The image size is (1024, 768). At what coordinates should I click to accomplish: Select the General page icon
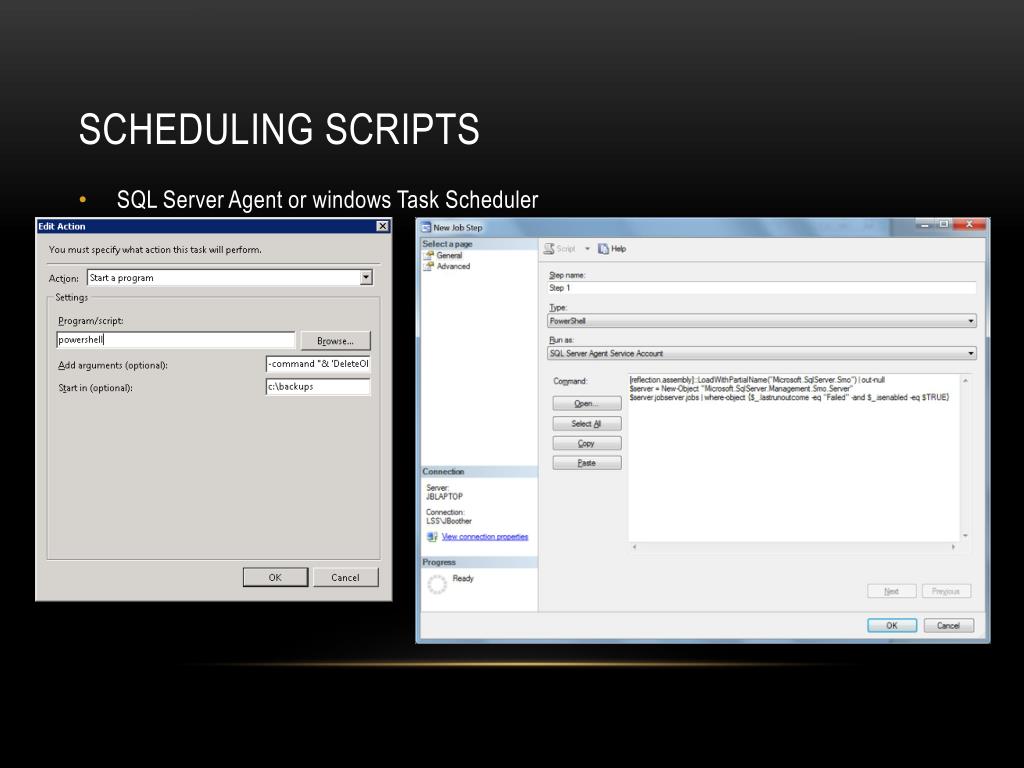(x=429, y=255)
